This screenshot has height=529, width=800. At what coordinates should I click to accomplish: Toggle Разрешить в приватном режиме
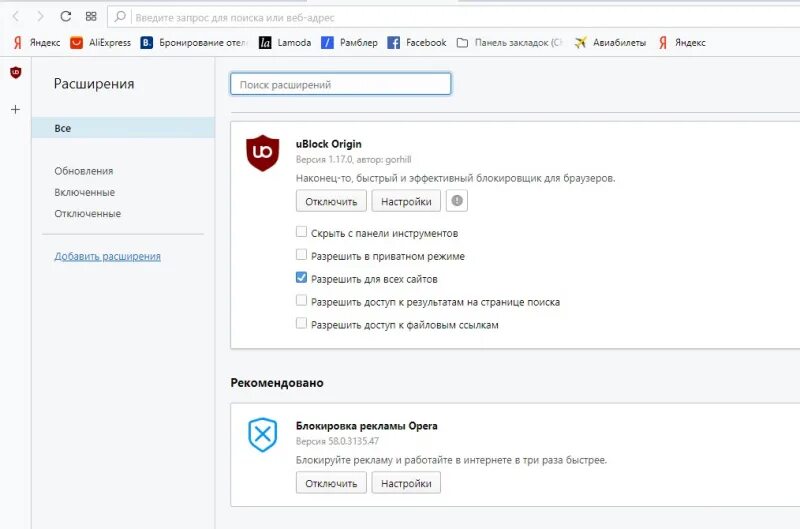point(302,255)
